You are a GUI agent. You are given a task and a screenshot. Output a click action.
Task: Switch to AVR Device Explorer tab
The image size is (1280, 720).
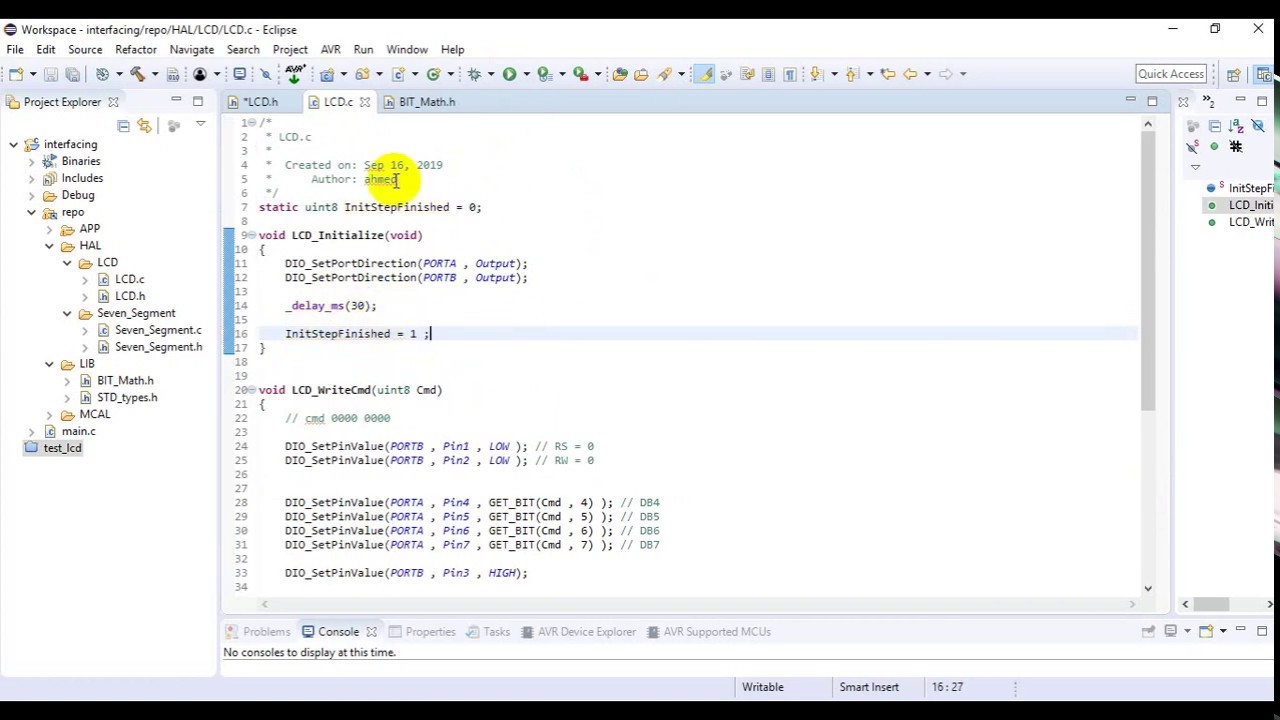pos(578,632)
